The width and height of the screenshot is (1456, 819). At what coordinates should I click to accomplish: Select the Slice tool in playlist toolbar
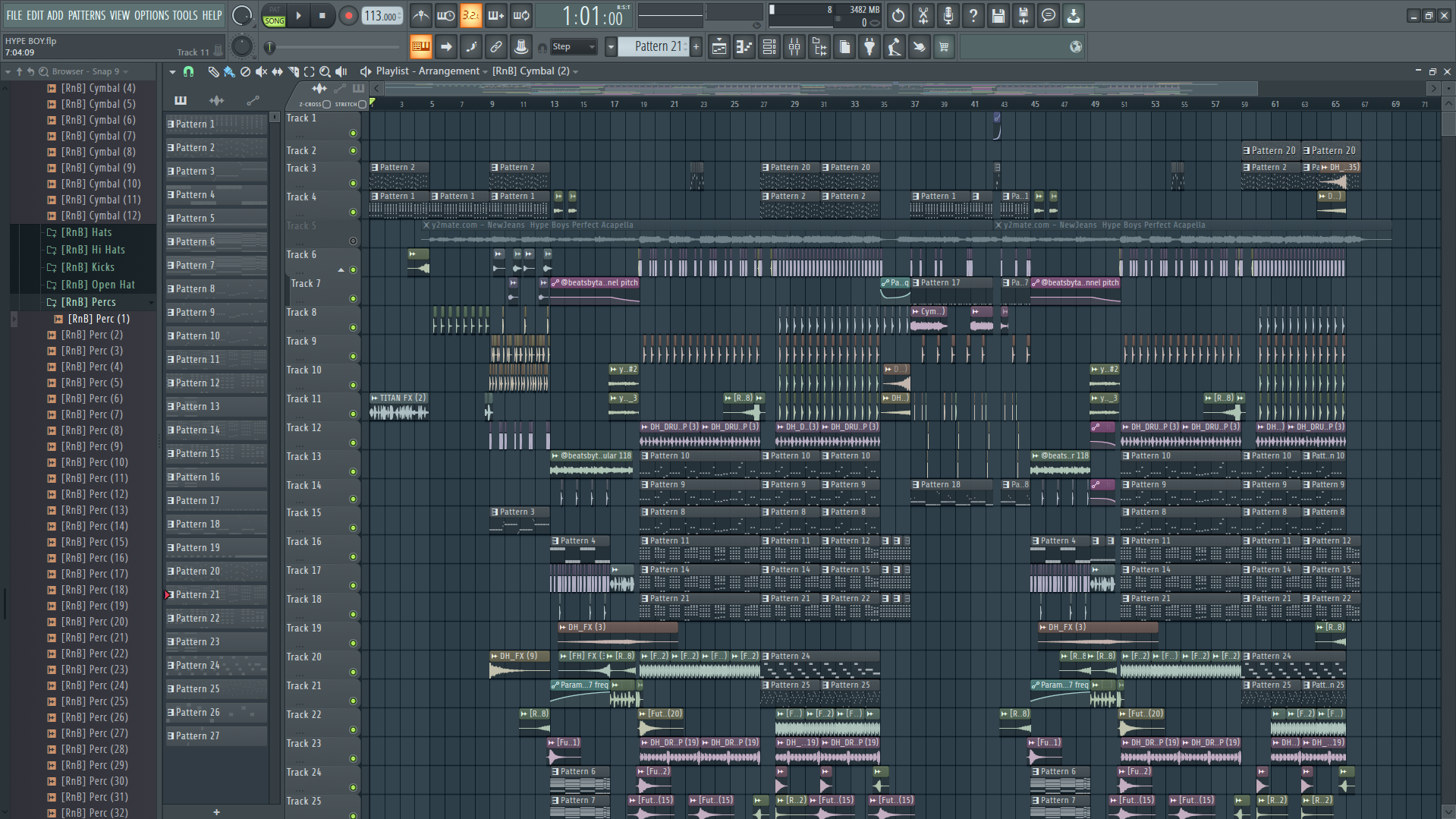[293, 71]
